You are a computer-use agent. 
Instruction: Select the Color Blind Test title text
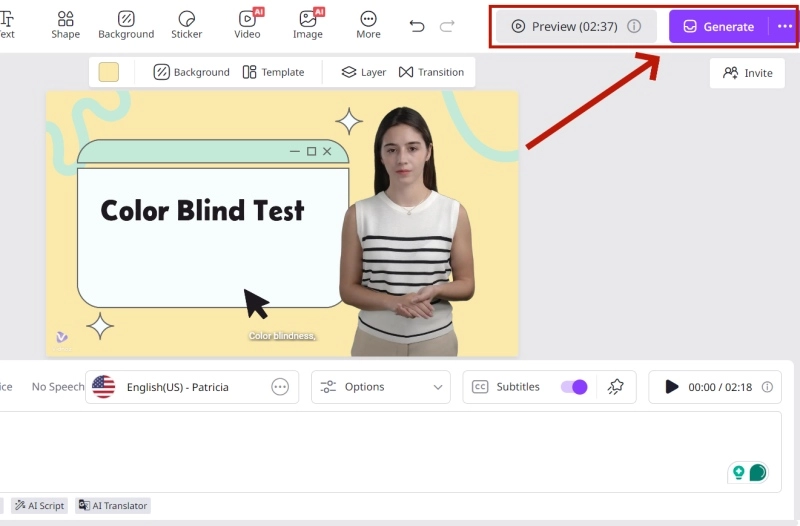(203, 210)
